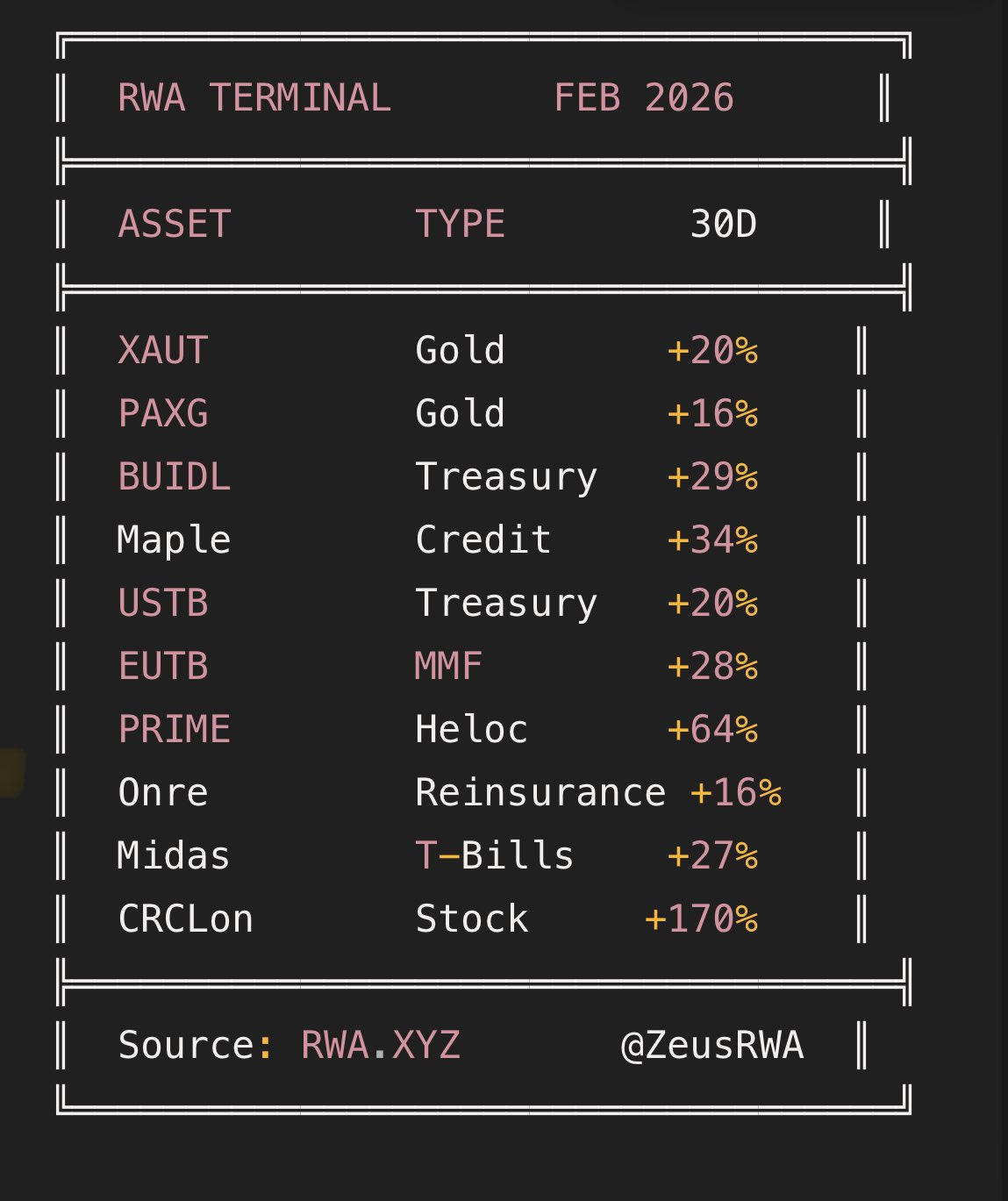This screenshot has width=1008, height=1201.
Task: Click the @ZeusRWA handle
Action: 711,1045
